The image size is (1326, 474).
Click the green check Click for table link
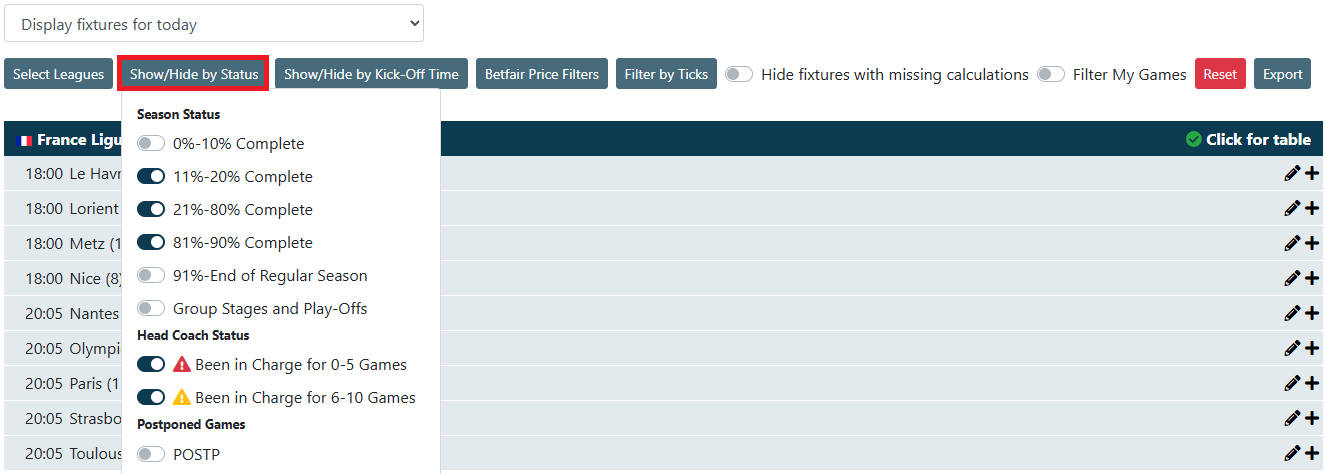1247,139
